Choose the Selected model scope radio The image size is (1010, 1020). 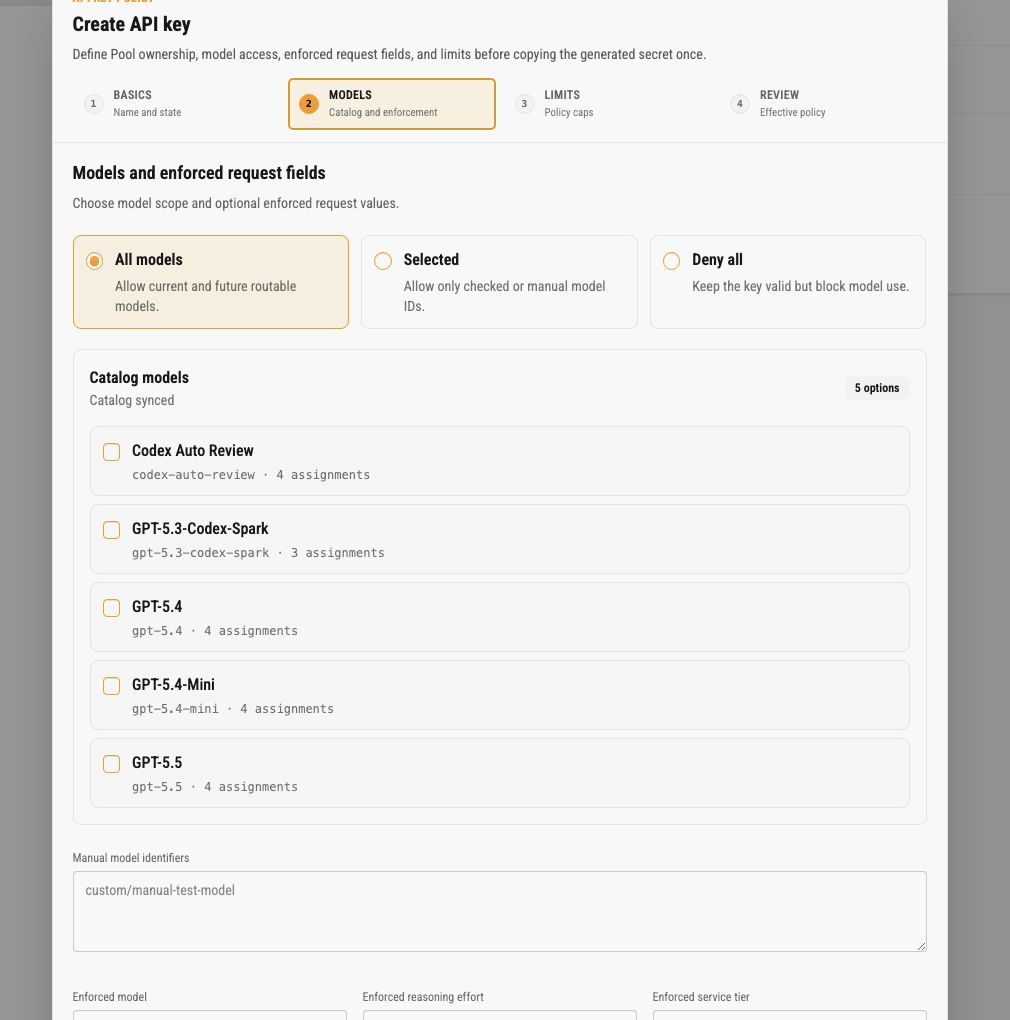point(383,261)
